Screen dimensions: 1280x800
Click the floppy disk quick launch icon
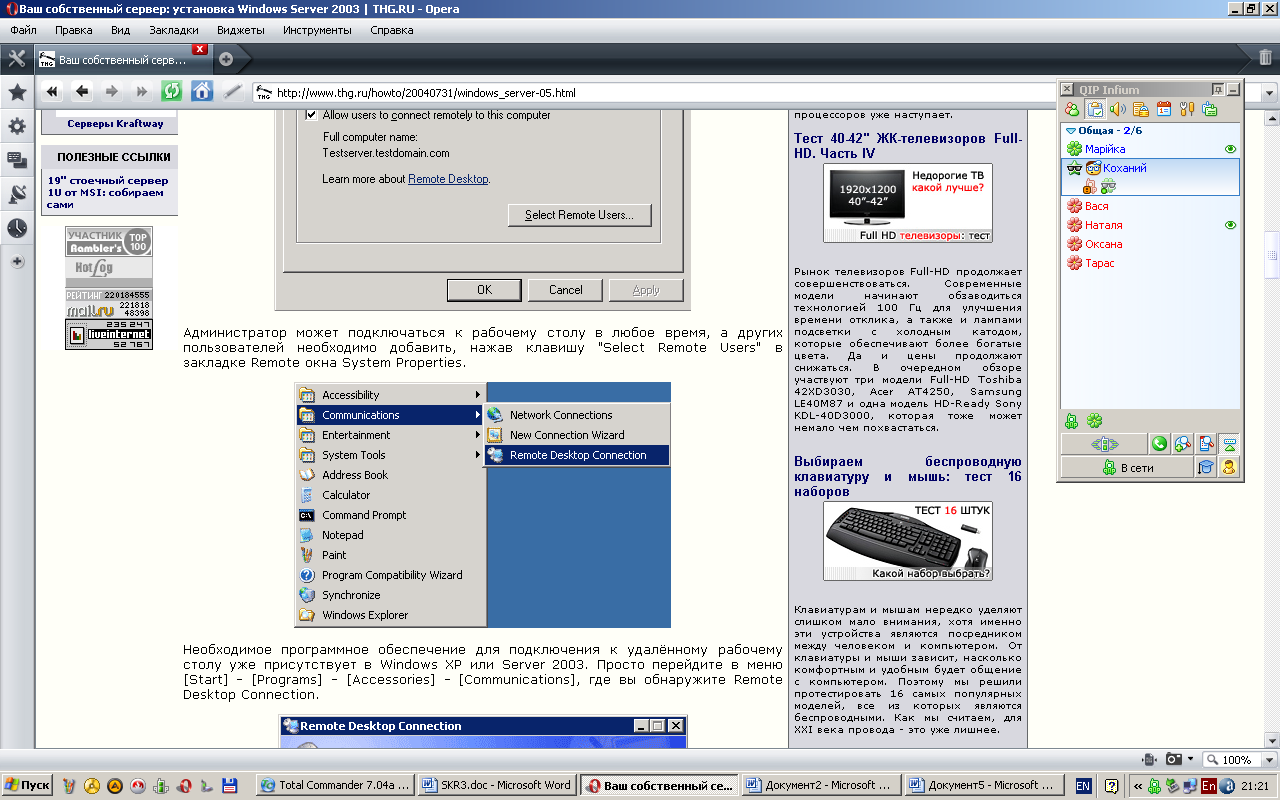pyautogui.click(x=229, y=786)
